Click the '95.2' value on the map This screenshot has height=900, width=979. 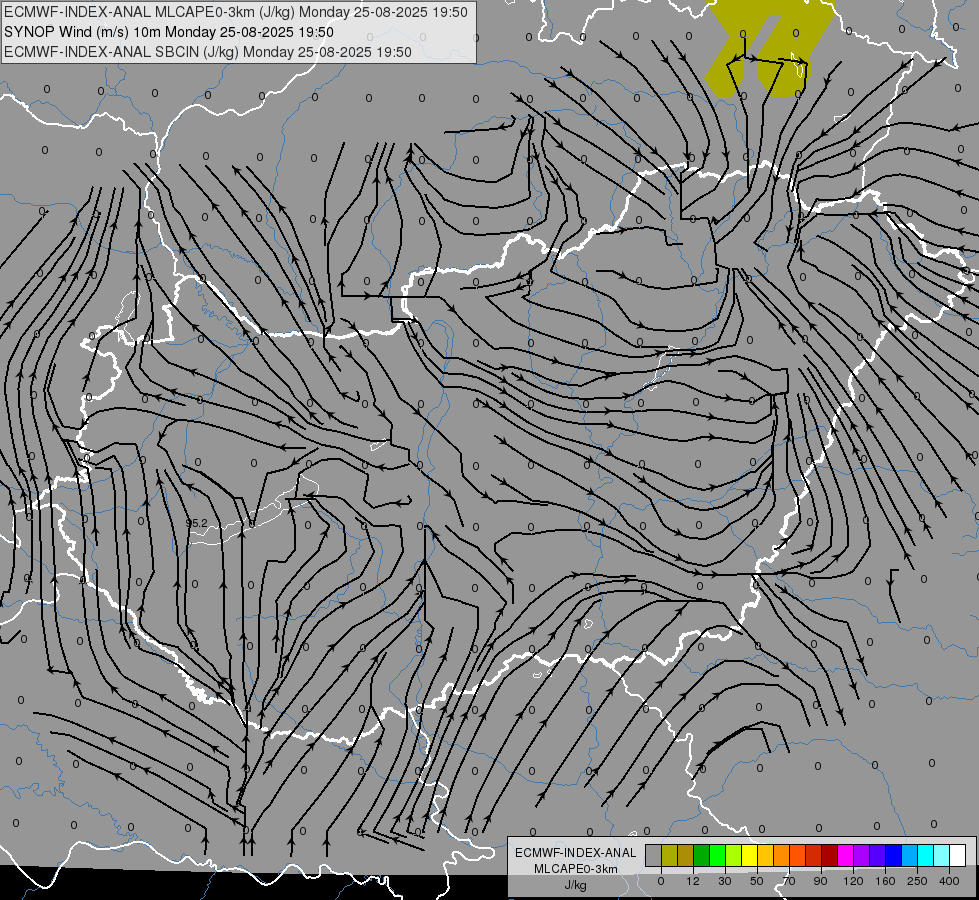click(x=196, y=523)
